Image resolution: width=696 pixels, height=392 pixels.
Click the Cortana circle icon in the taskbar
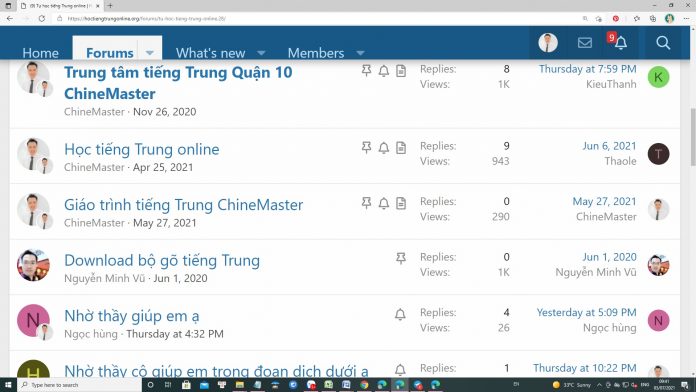click(150, 384)
